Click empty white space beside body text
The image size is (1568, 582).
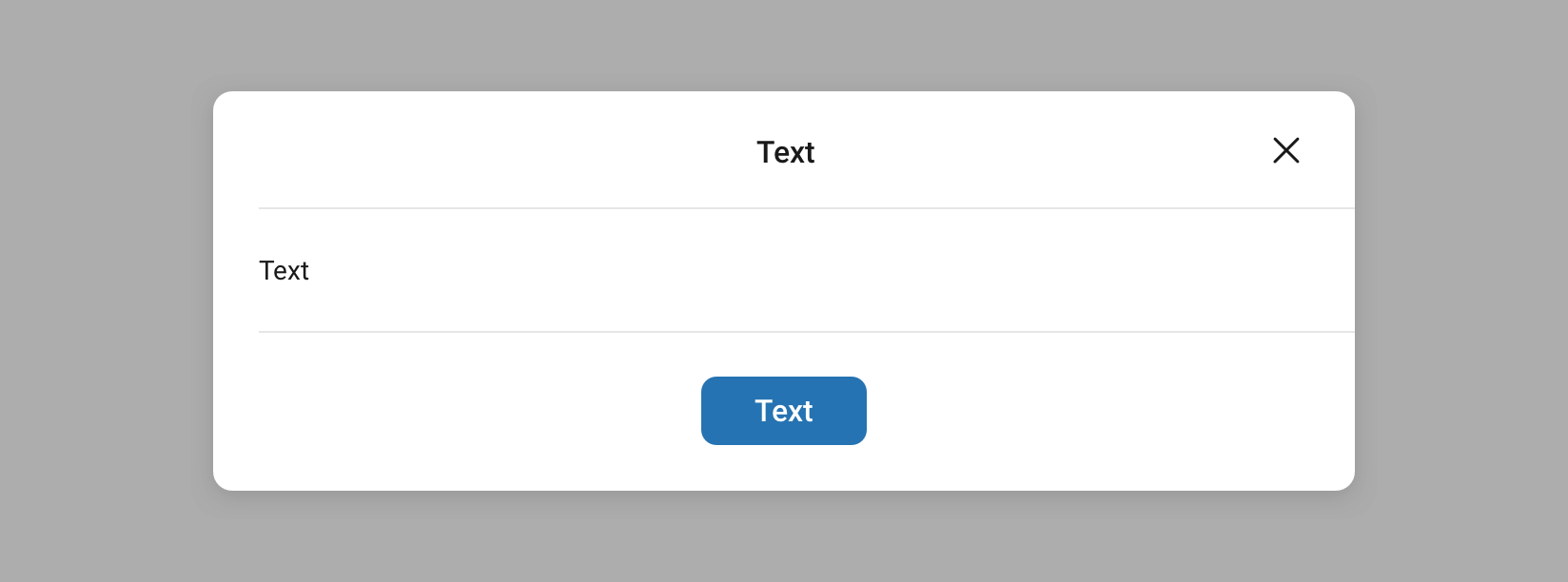(809, 271)
